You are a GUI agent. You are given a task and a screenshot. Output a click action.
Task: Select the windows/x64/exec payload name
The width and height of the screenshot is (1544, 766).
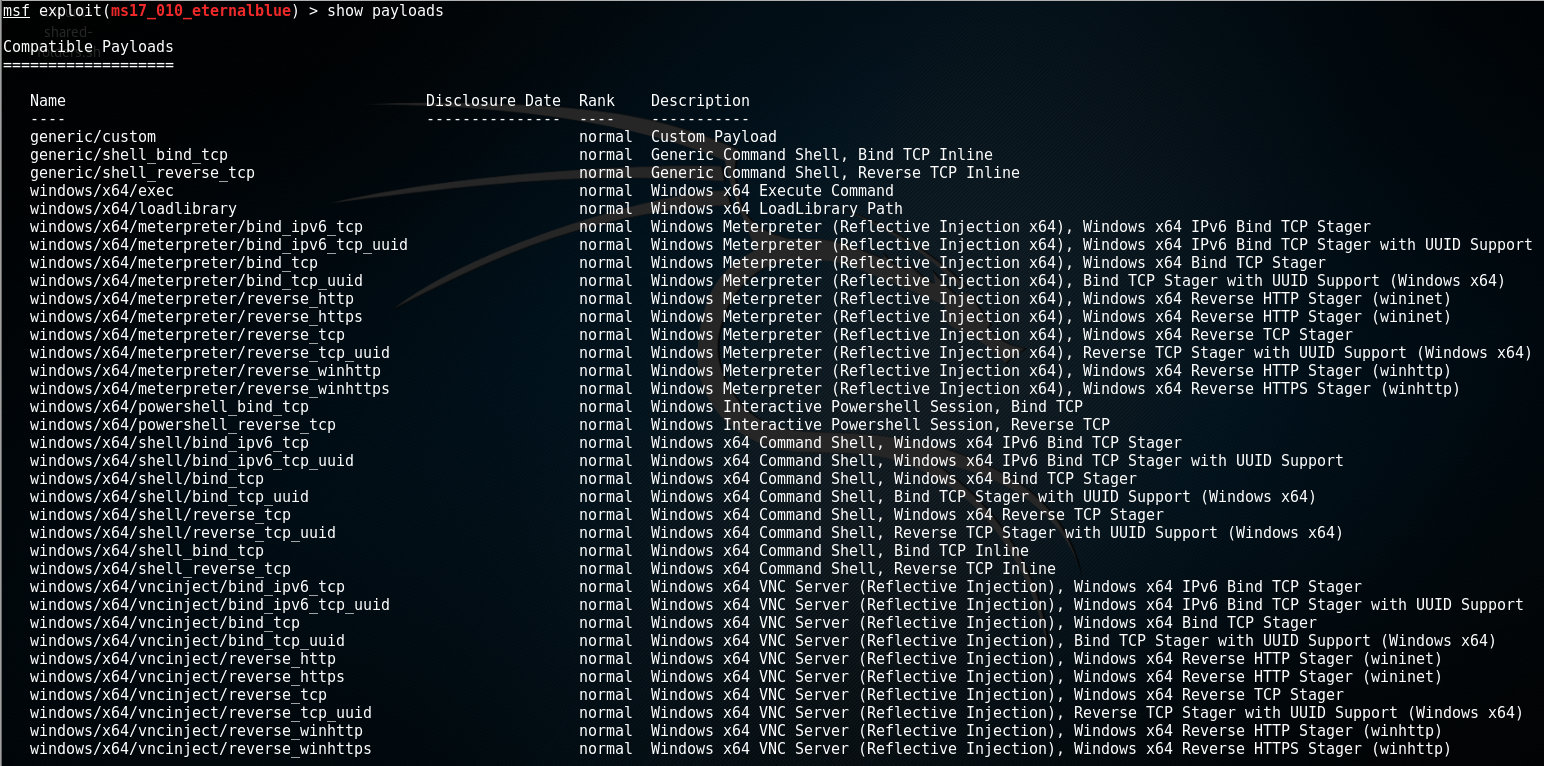click(102, 191)
